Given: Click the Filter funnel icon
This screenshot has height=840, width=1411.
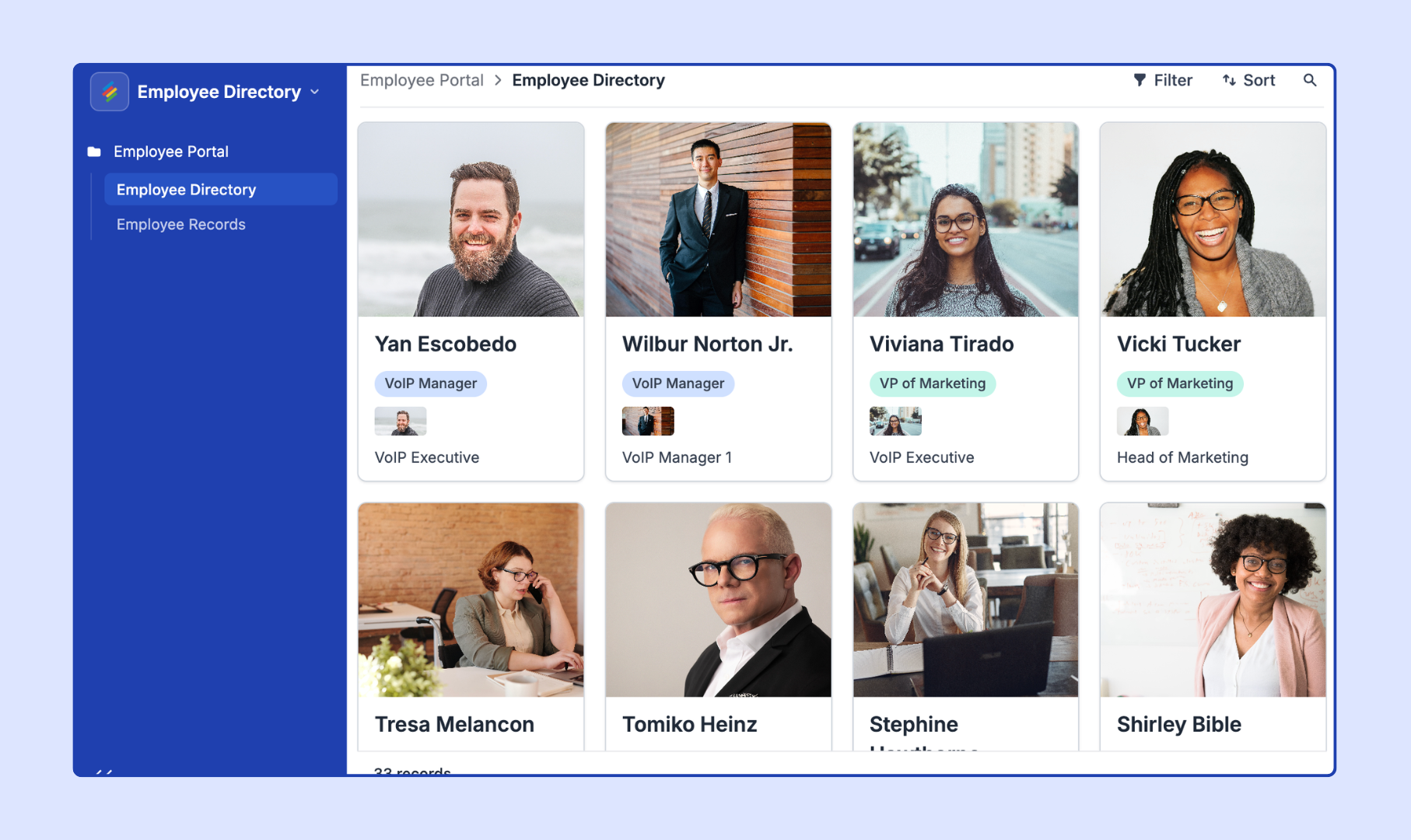Looking at the screenshot, I should pyautogui.click(x=1140, y=80).
